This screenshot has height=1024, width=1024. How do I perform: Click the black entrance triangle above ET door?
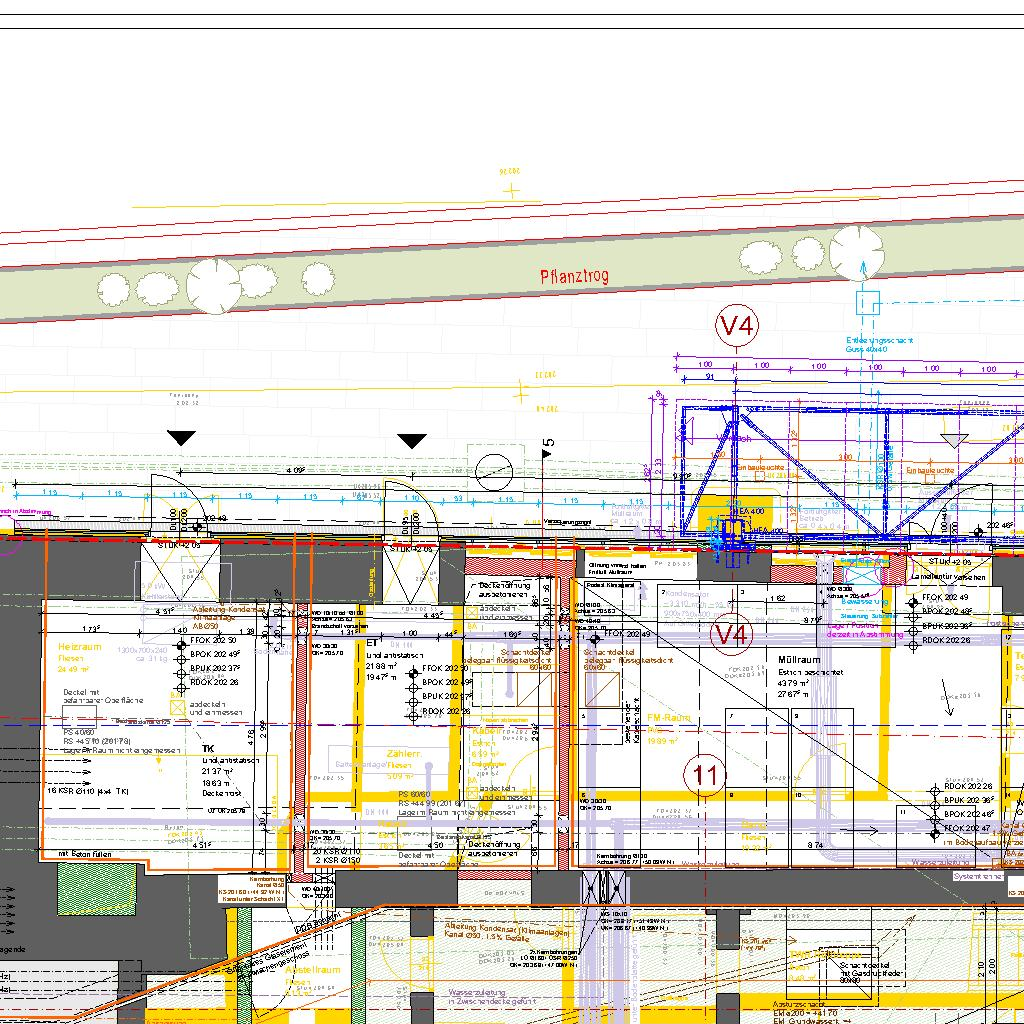point(412,441)
